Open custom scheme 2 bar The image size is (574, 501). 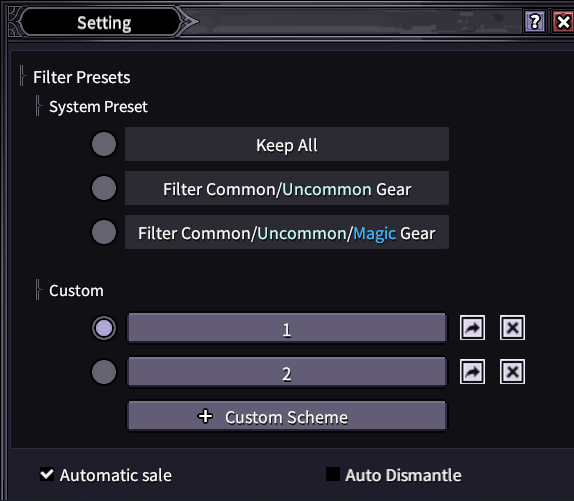[x=287, y=372]
